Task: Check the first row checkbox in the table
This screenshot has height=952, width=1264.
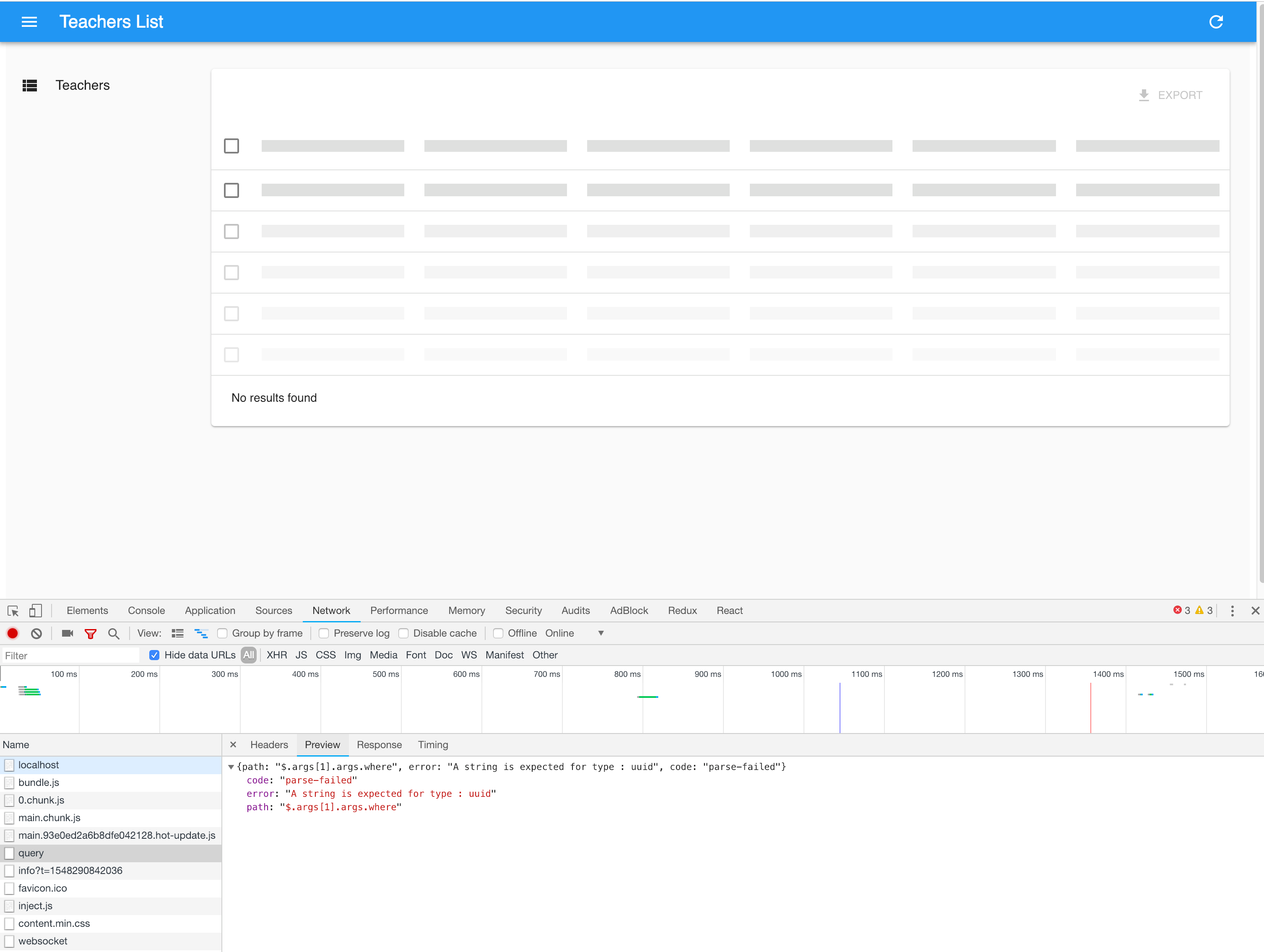Action: [231, 146]
